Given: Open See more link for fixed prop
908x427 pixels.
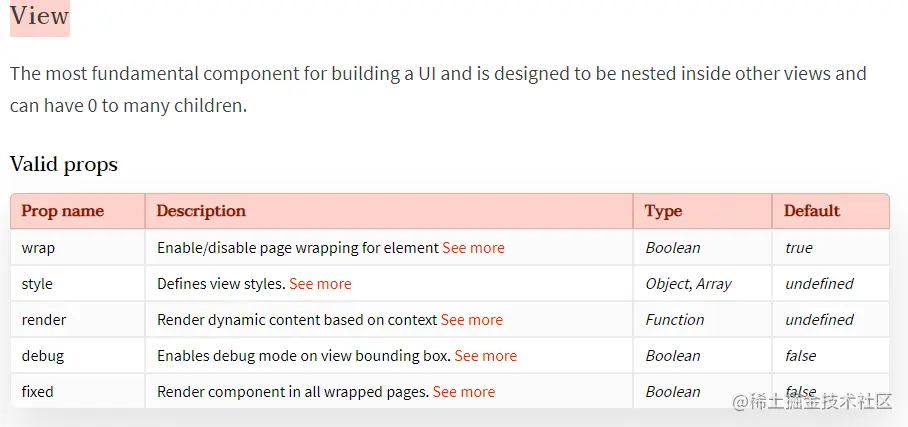Looking at the screenshot, I should 464,392.
